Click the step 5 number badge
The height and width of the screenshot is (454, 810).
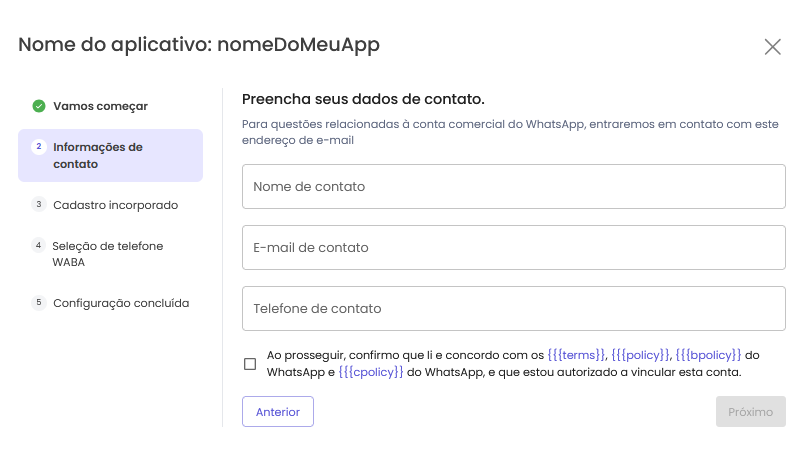click(x=39, y=302)
